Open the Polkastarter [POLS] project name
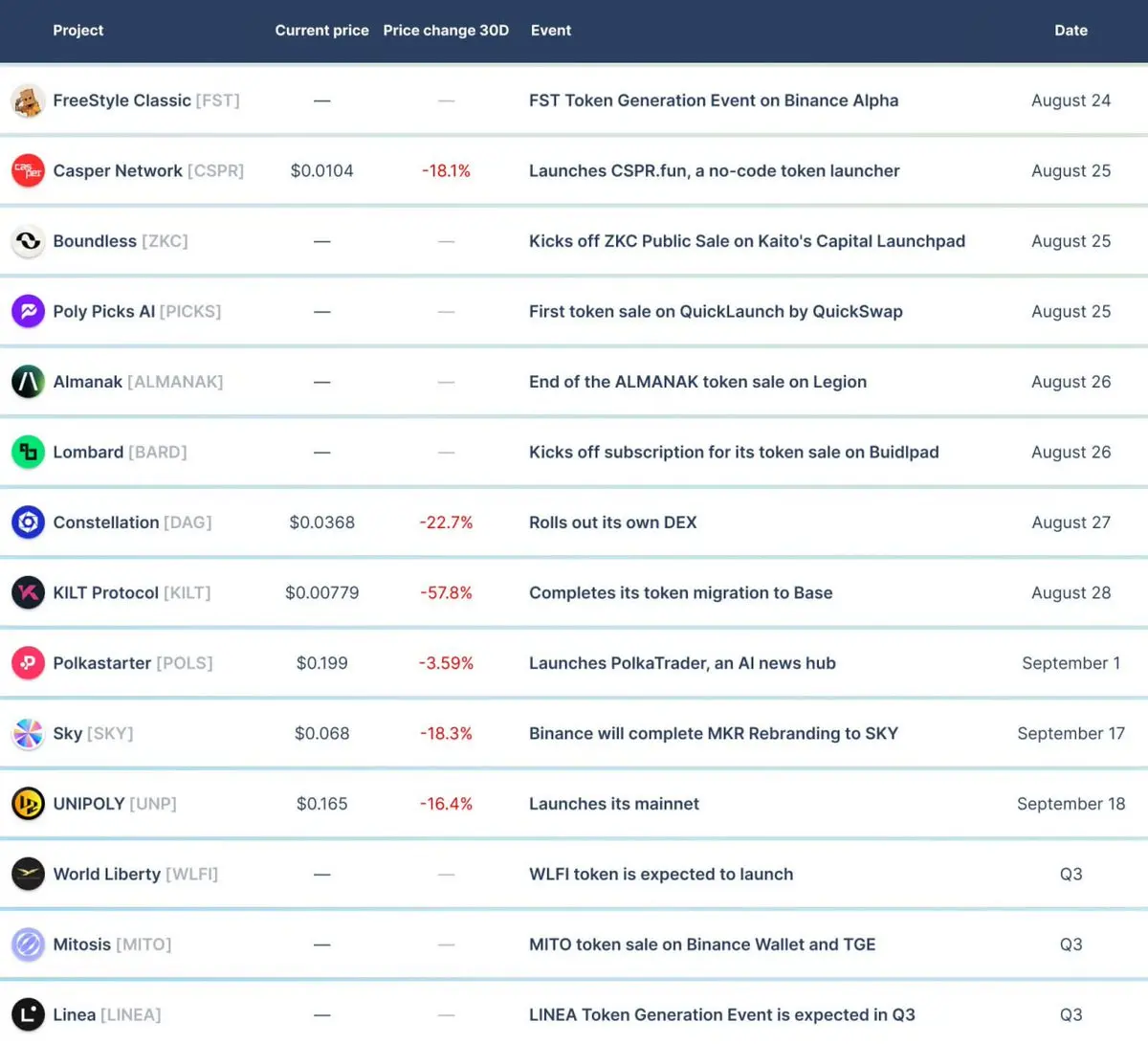Image resolution: width=1148 pixels, height=1044 pixels. (133, 663)
